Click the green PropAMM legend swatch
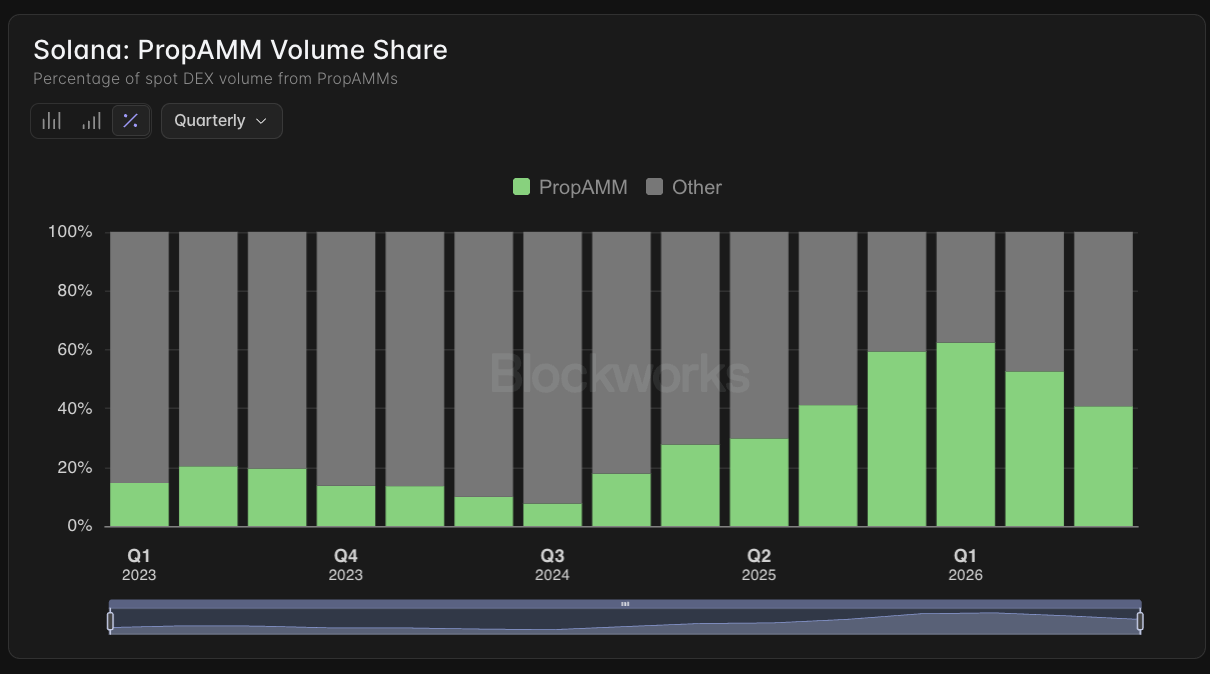Screen dimensions: 1210x674 point(521,187)
